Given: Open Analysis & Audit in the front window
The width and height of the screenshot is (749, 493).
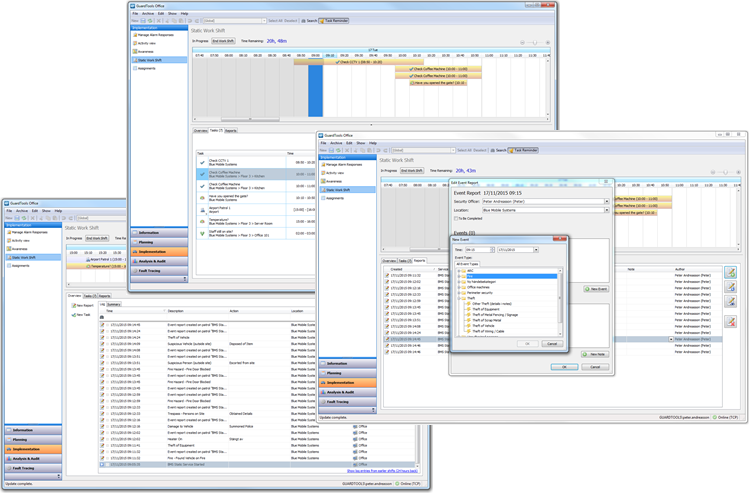Looking at the screenshot, I should (x=347, y=392).
